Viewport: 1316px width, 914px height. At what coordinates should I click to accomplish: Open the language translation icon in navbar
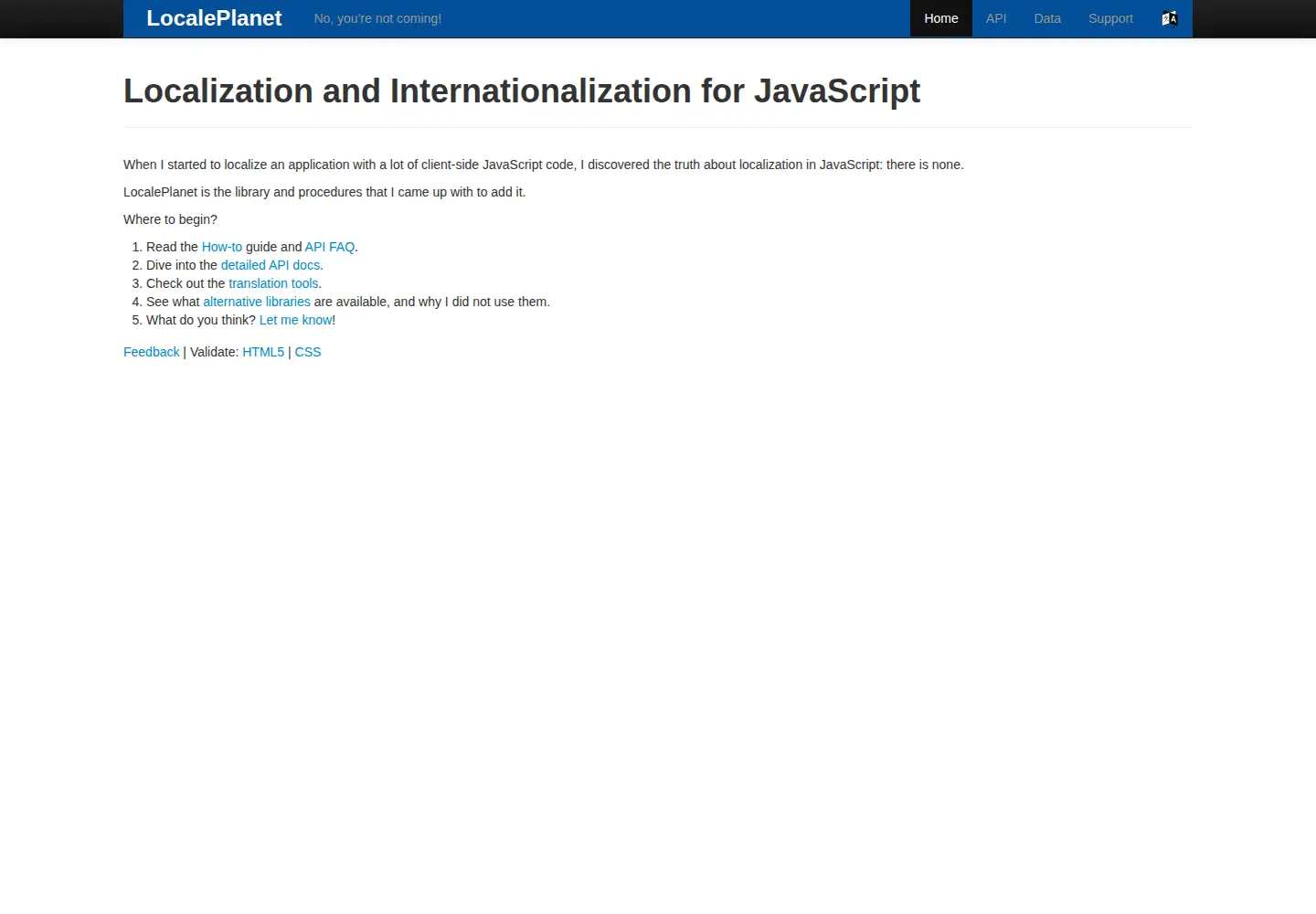1169,18
